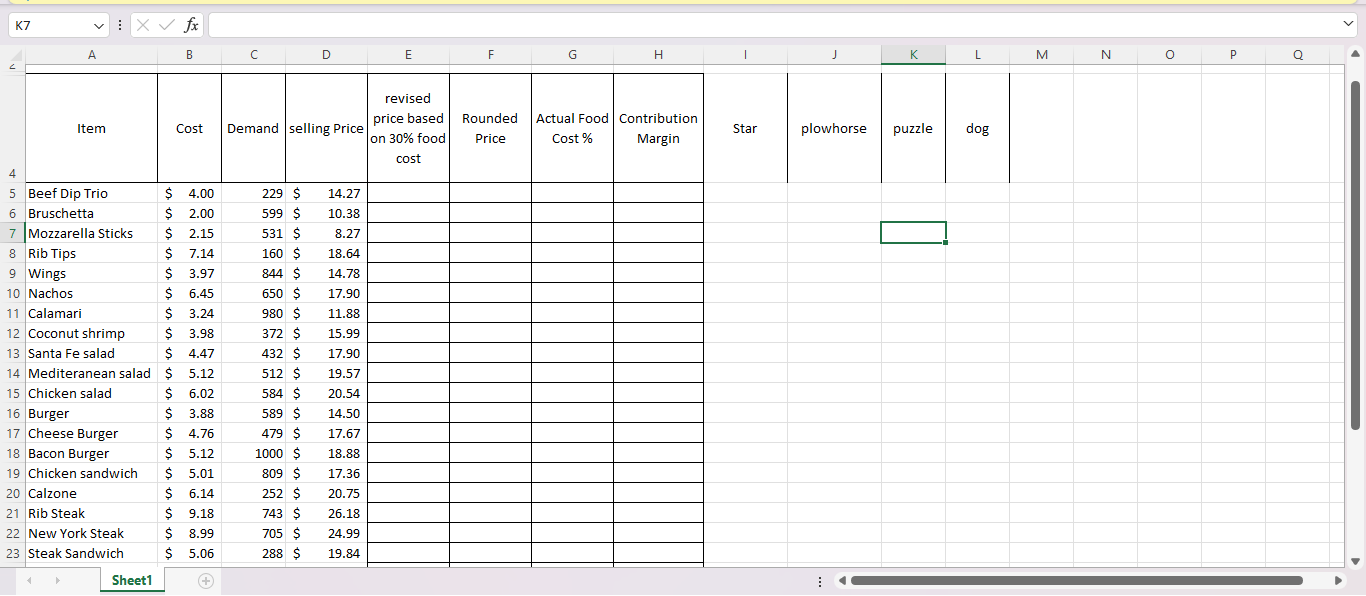
Task: Click the ellipsis handle left of horizontal scrollbar
Action: point(820,580)
